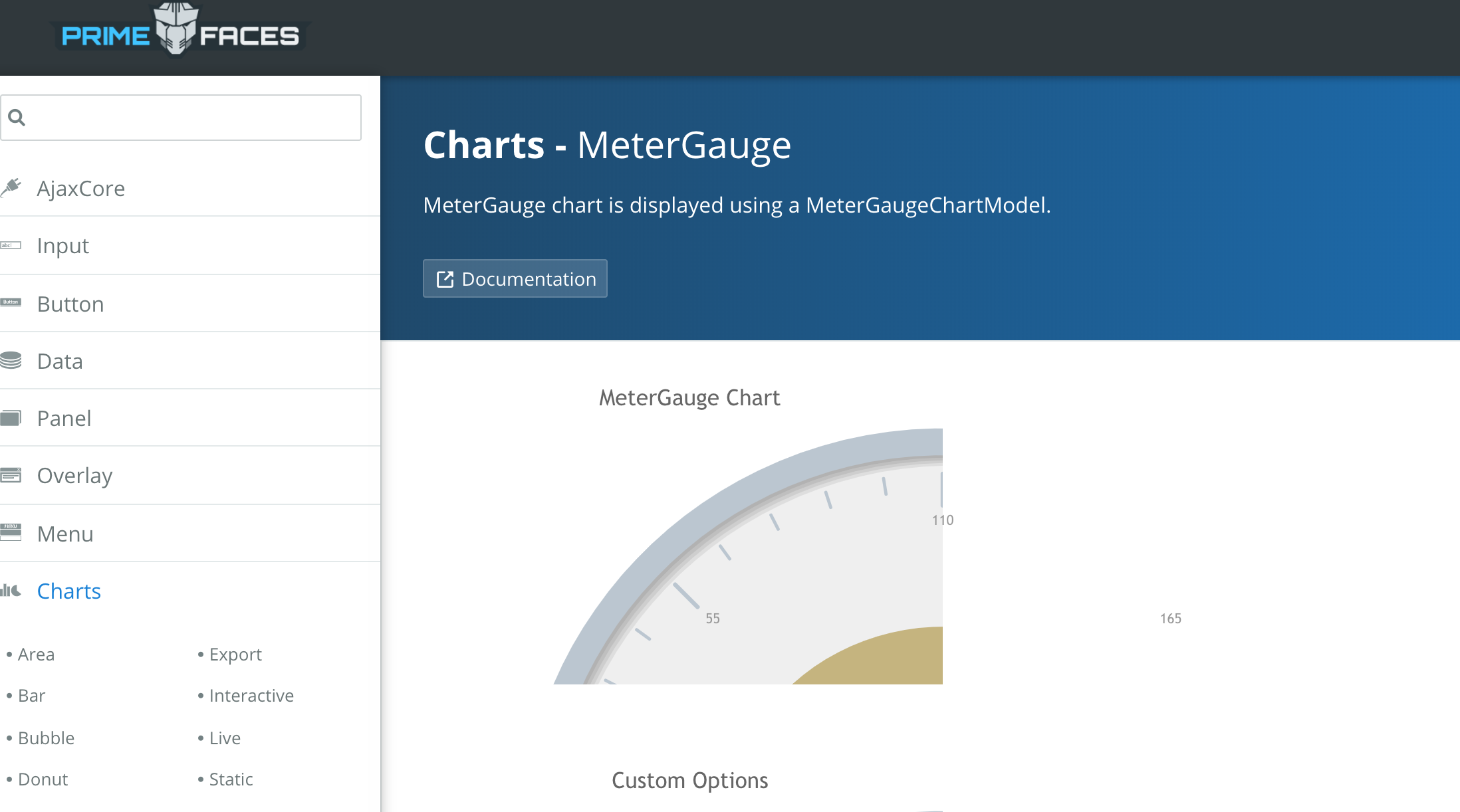The width and height of the screenshot is (1460, 812).
Task: Click the Button menu icon
Action: coord(11,303)
